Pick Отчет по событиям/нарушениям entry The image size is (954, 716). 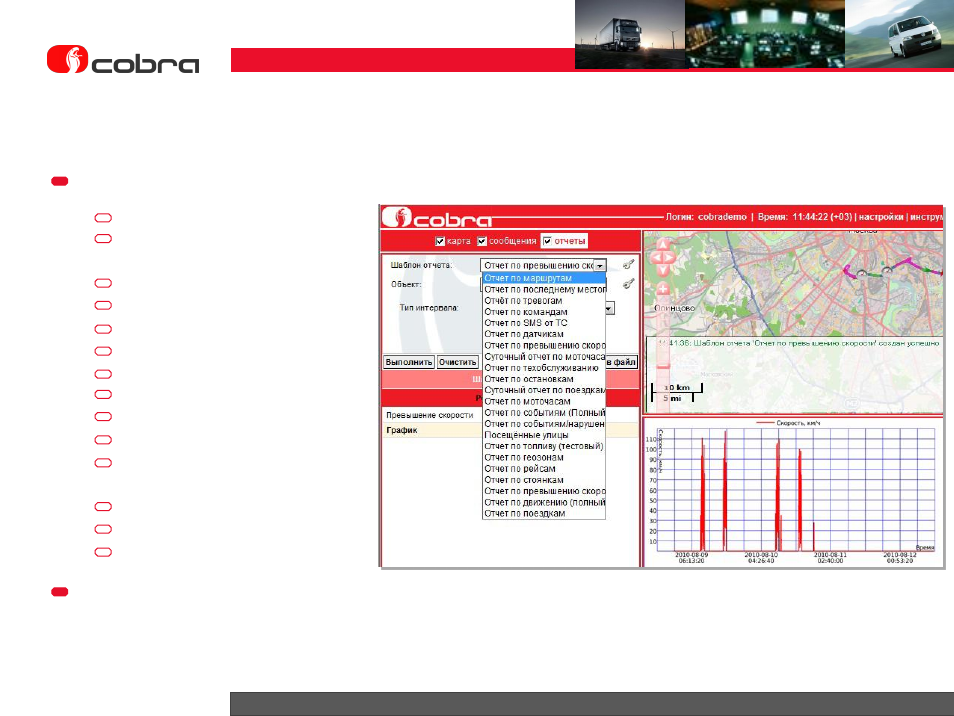[544, 424]
